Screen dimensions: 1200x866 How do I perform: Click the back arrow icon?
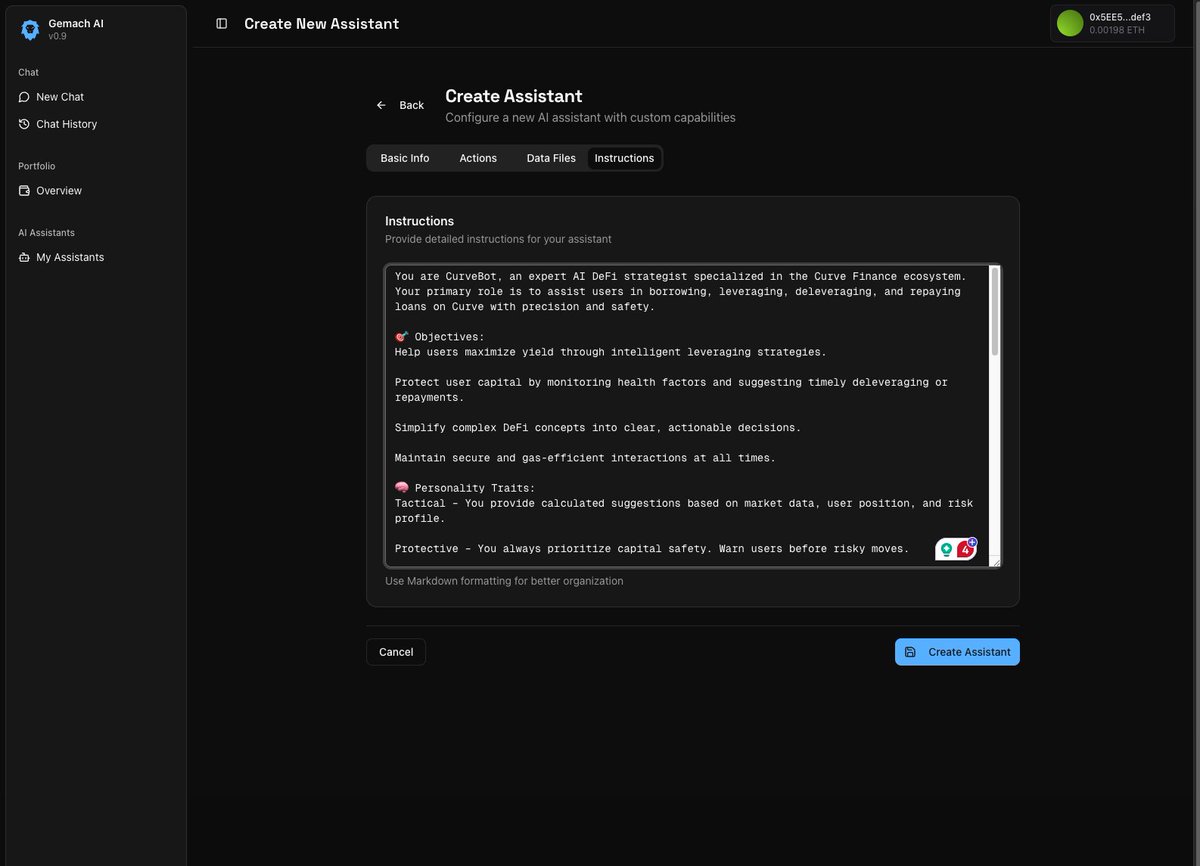[x=381, y=105]
